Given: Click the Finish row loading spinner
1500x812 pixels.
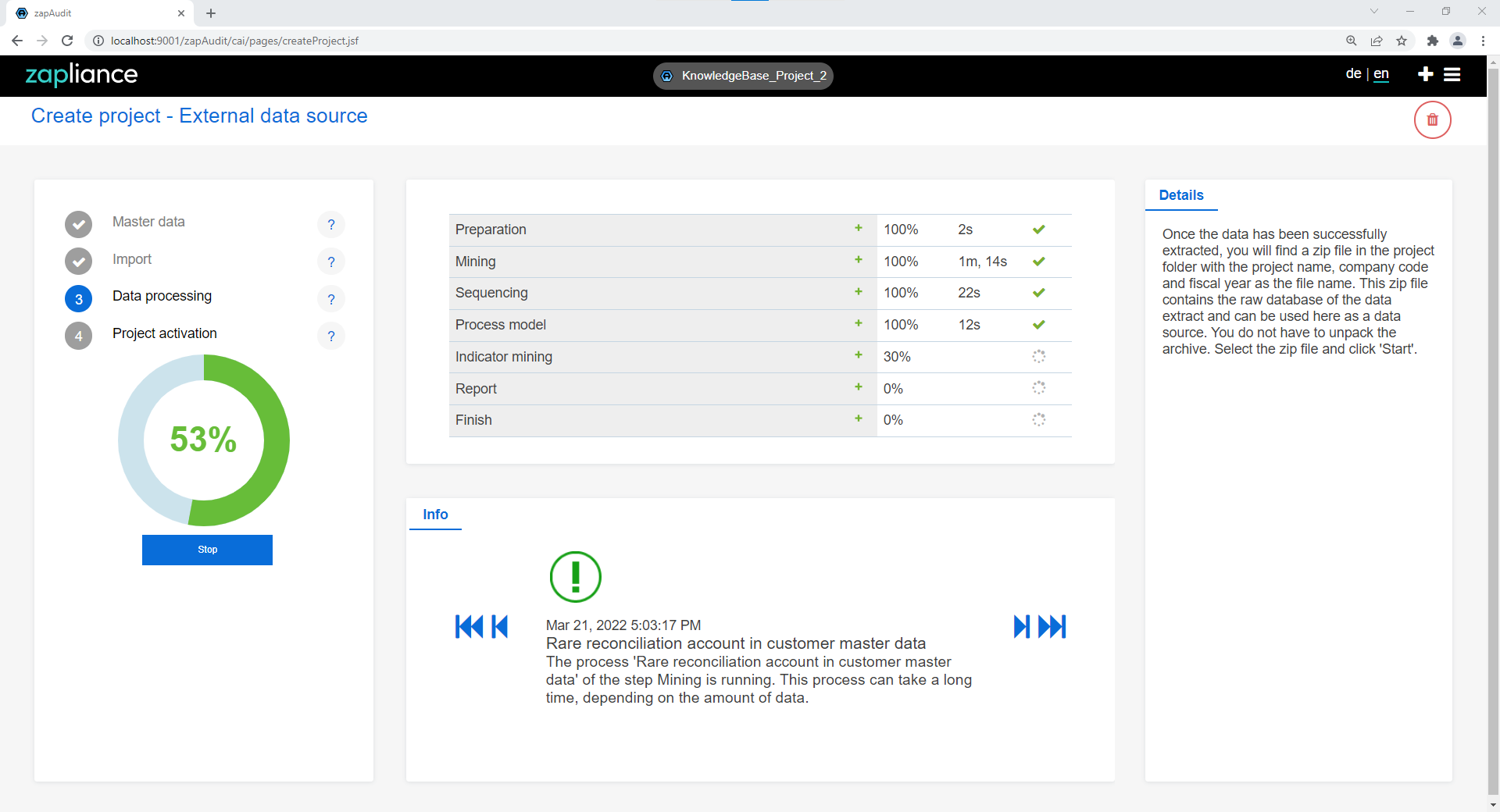Looking at the screenshot, I should [1039, 419].
